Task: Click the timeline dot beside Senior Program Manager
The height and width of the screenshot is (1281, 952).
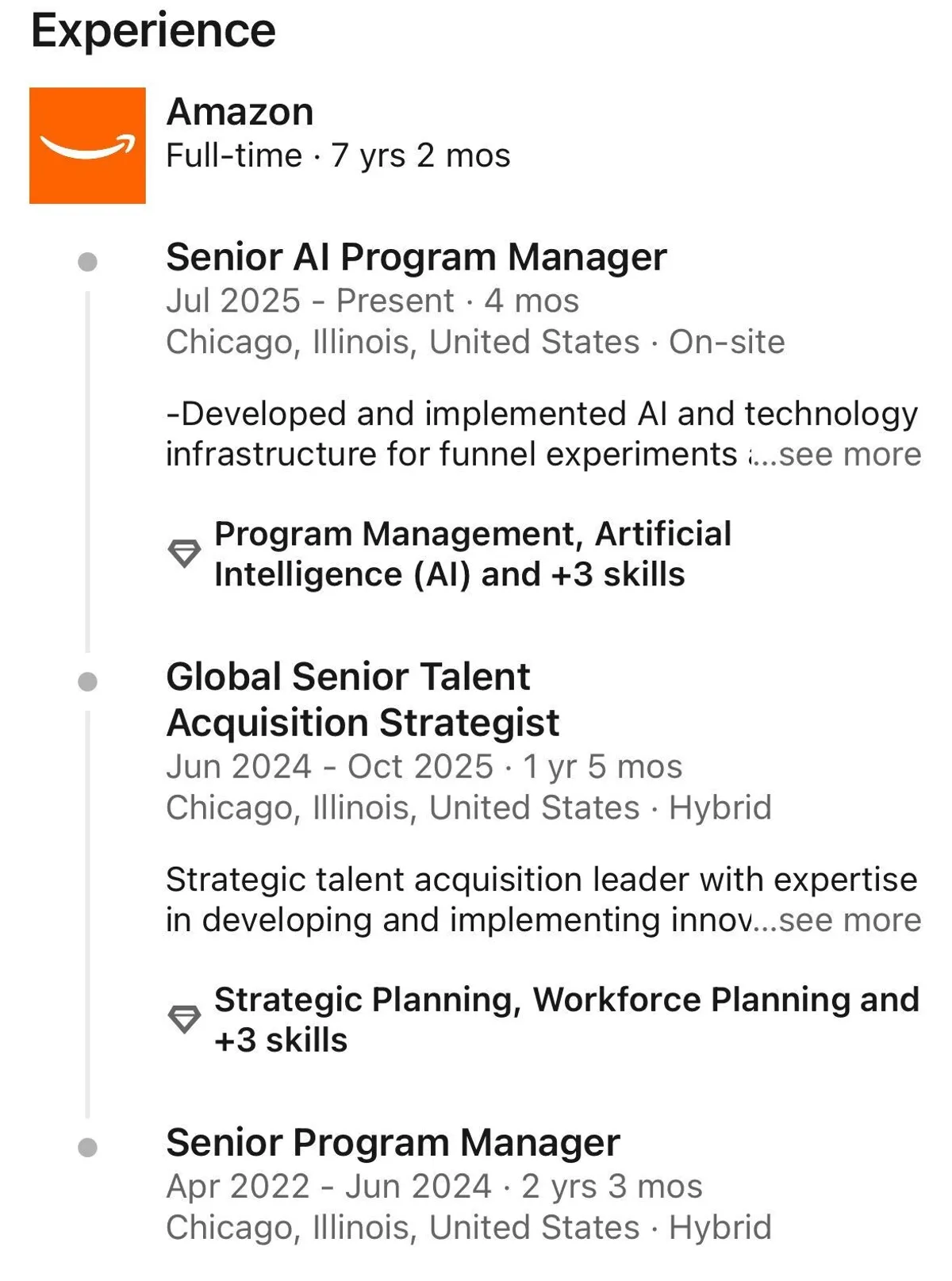Action: point(88,1147)
